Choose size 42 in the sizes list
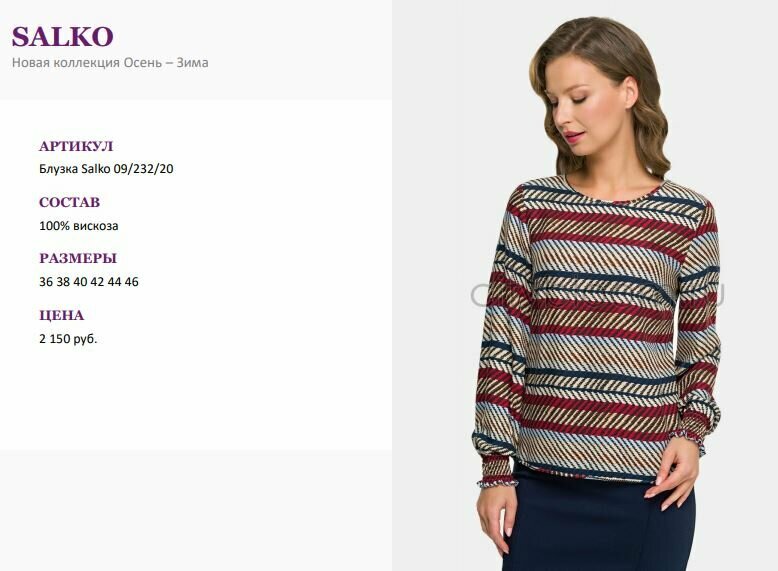The width and height of the screenshot is (778, 571). tap(97, 282)
